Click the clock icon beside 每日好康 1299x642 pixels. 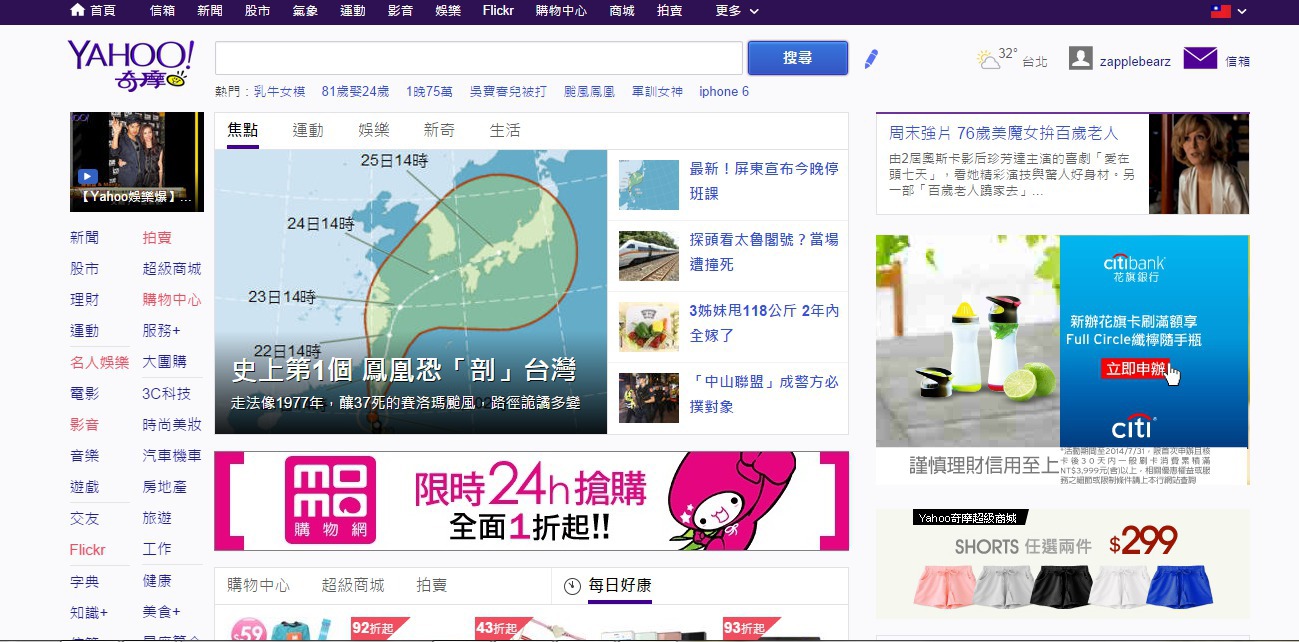pyautogui.click(x=572, y=586)
